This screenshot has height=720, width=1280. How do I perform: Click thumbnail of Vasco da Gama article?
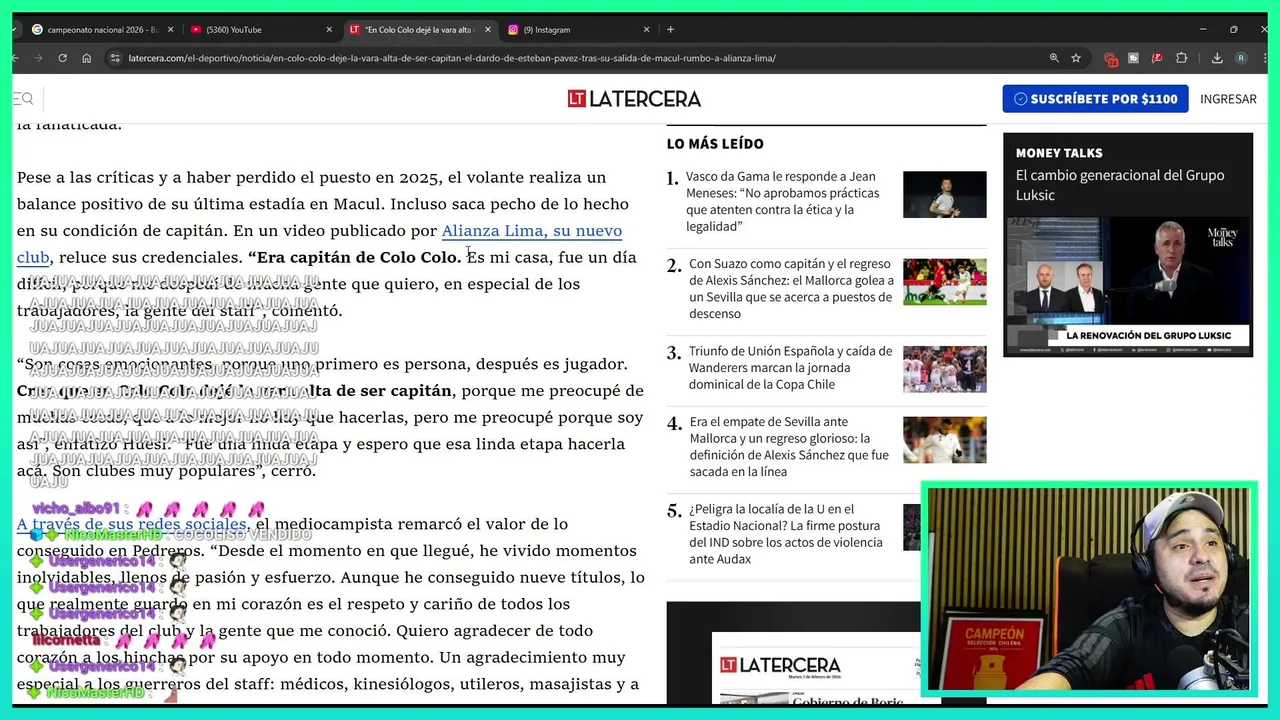pyautogui.click(x=944, y=194)
